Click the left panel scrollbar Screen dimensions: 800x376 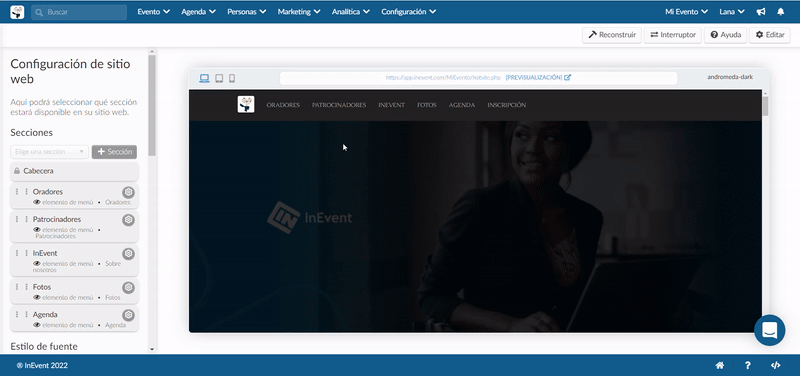tap(152, 105)
